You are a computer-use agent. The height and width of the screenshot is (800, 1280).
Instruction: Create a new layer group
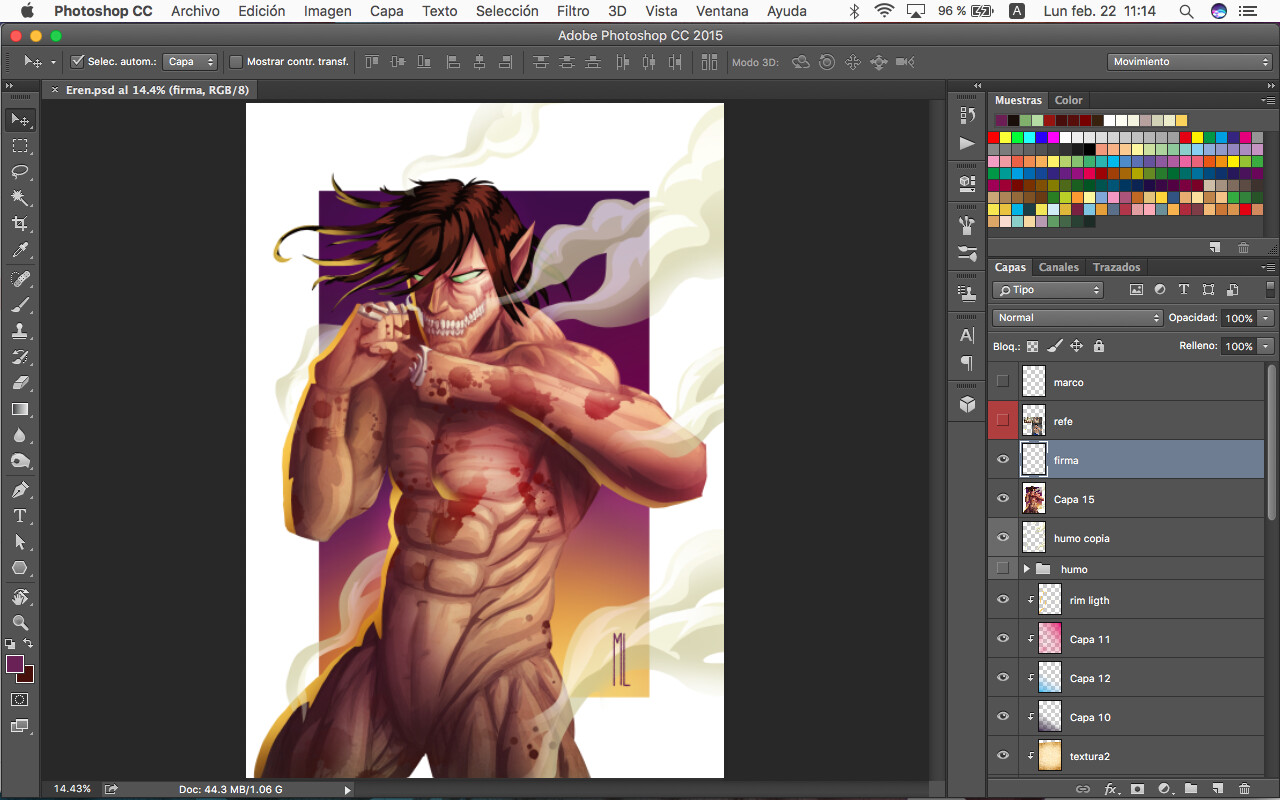point(1190,789)
